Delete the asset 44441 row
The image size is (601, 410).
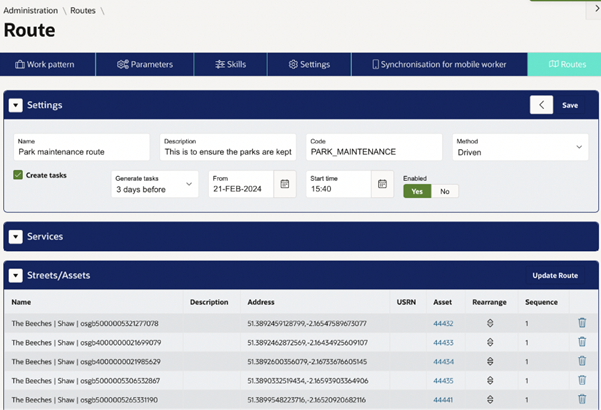(x=582, y=399)
